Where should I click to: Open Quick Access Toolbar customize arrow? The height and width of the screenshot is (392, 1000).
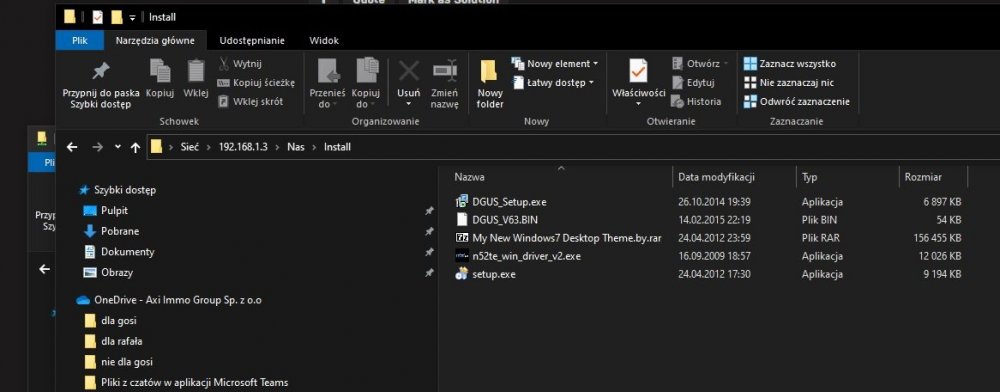pos(133,17)
